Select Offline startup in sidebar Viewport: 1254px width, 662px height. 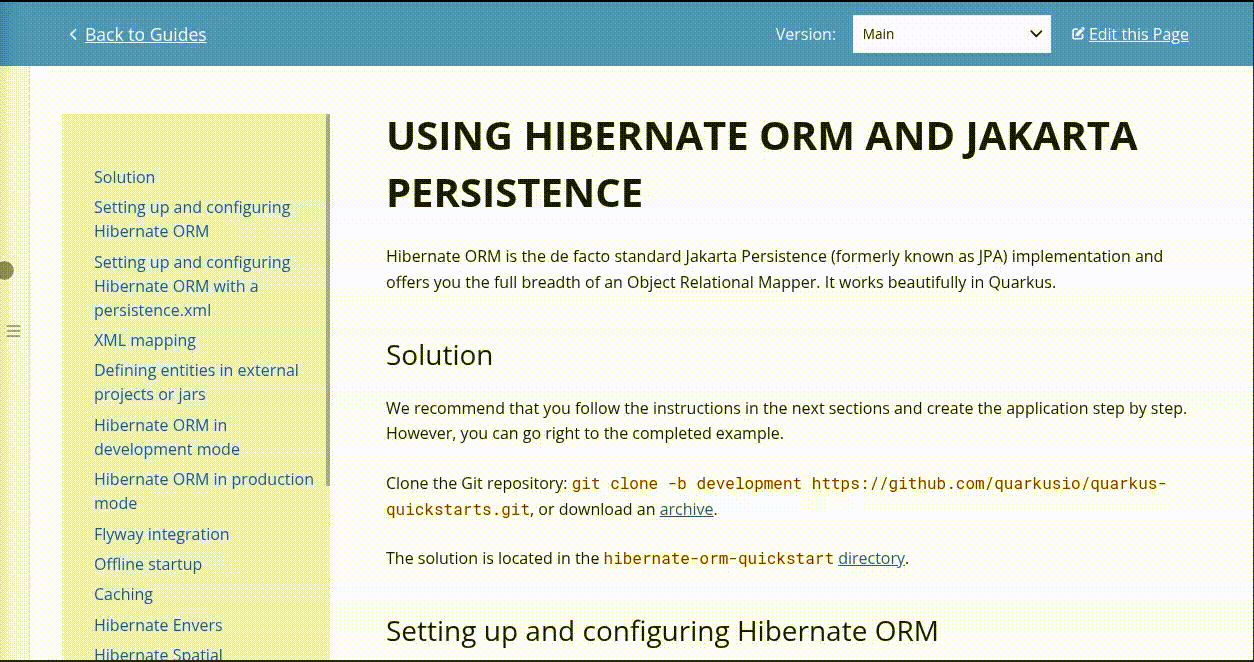coord(148,564)
